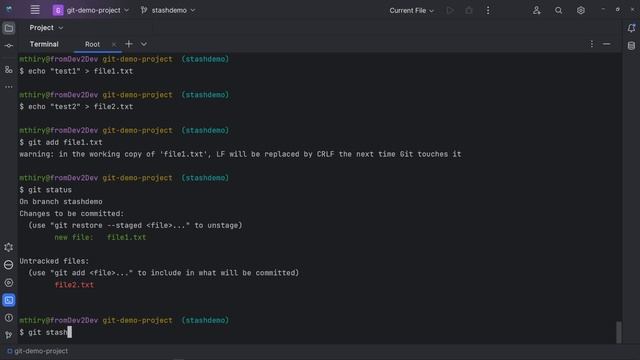Open Database tool window icon
Image resolution: width=640 pixels, height=360 pixels.
[x=631, y=46]
